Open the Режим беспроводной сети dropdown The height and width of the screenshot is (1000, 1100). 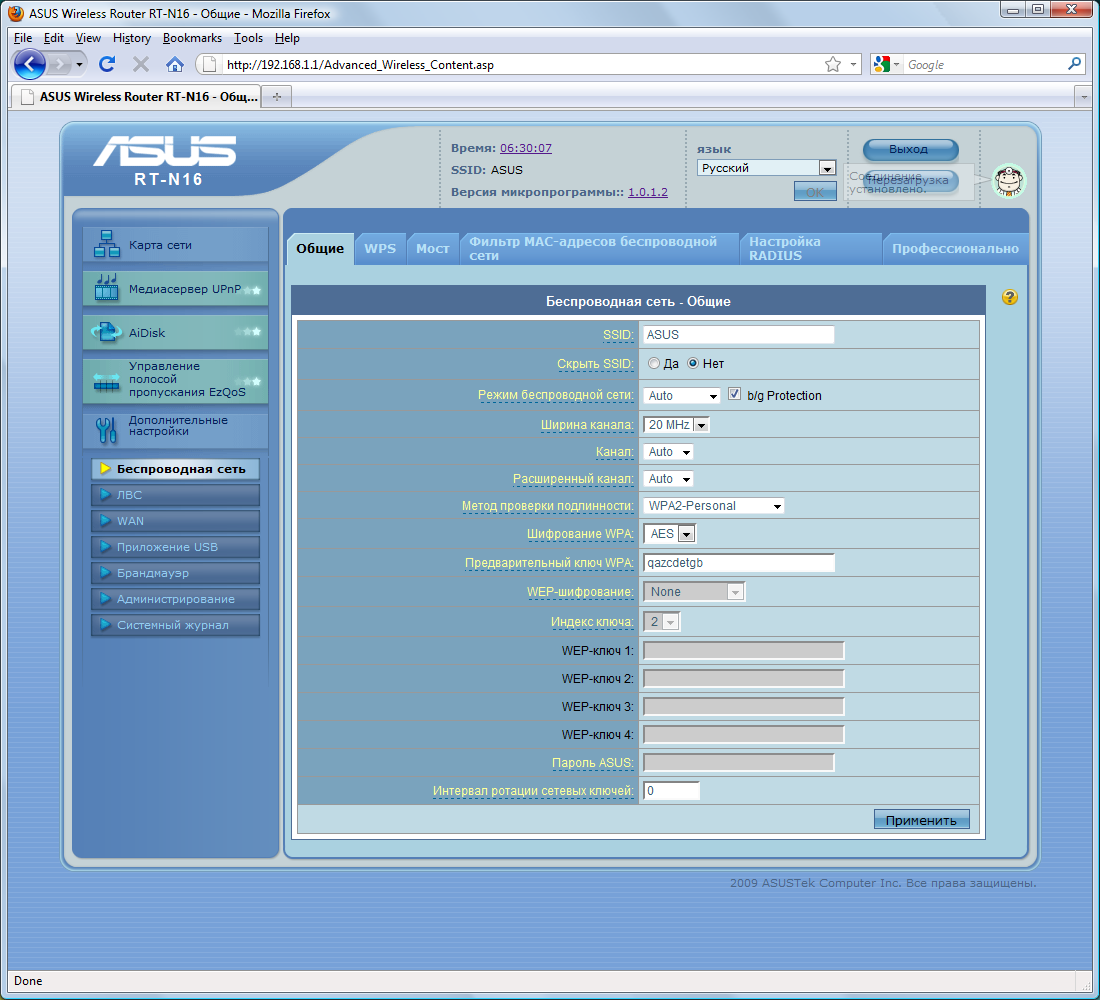click(682, 396)
